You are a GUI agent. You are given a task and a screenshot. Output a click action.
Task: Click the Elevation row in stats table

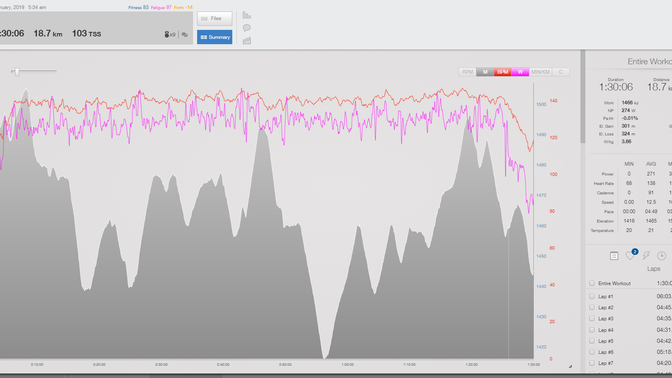pos(630,221)
